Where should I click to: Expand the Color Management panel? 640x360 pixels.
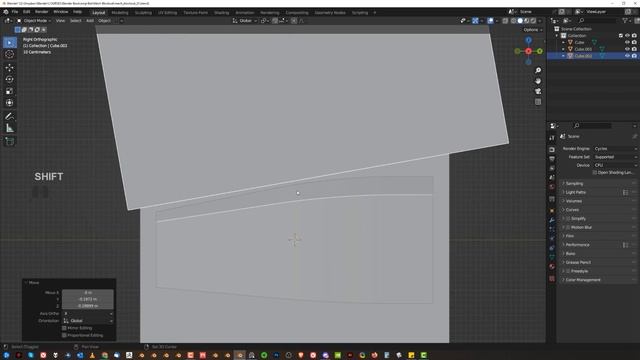click(582, 280)
